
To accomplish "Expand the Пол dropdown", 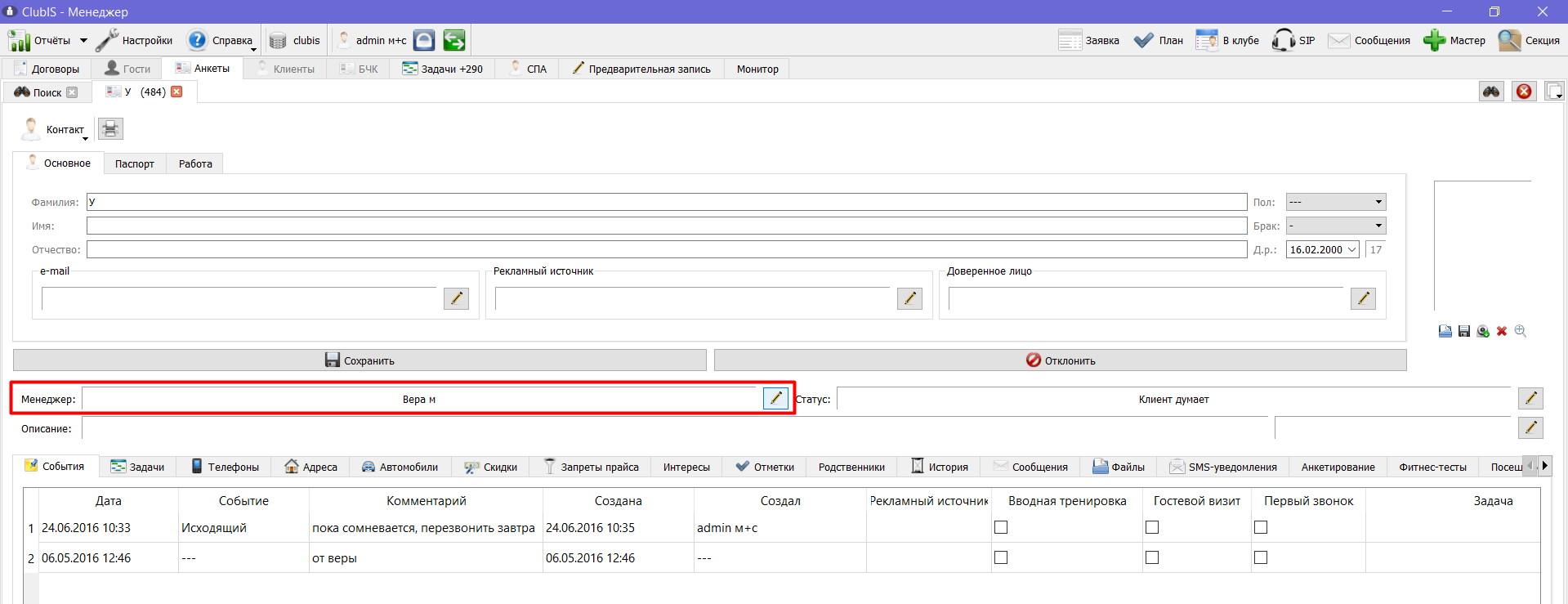I will pos(1336,202).
